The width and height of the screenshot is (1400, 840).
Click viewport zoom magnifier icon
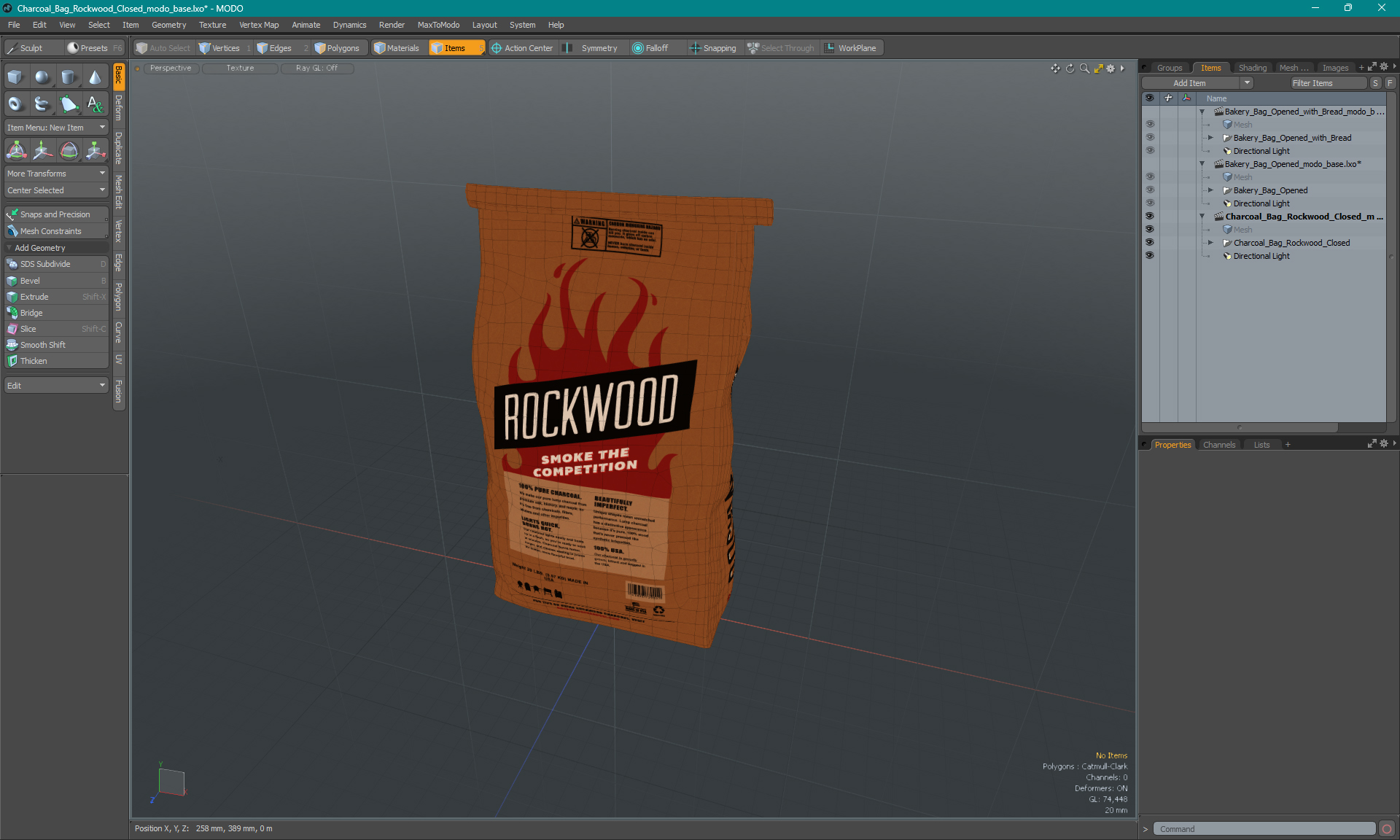coord(1084,69)
